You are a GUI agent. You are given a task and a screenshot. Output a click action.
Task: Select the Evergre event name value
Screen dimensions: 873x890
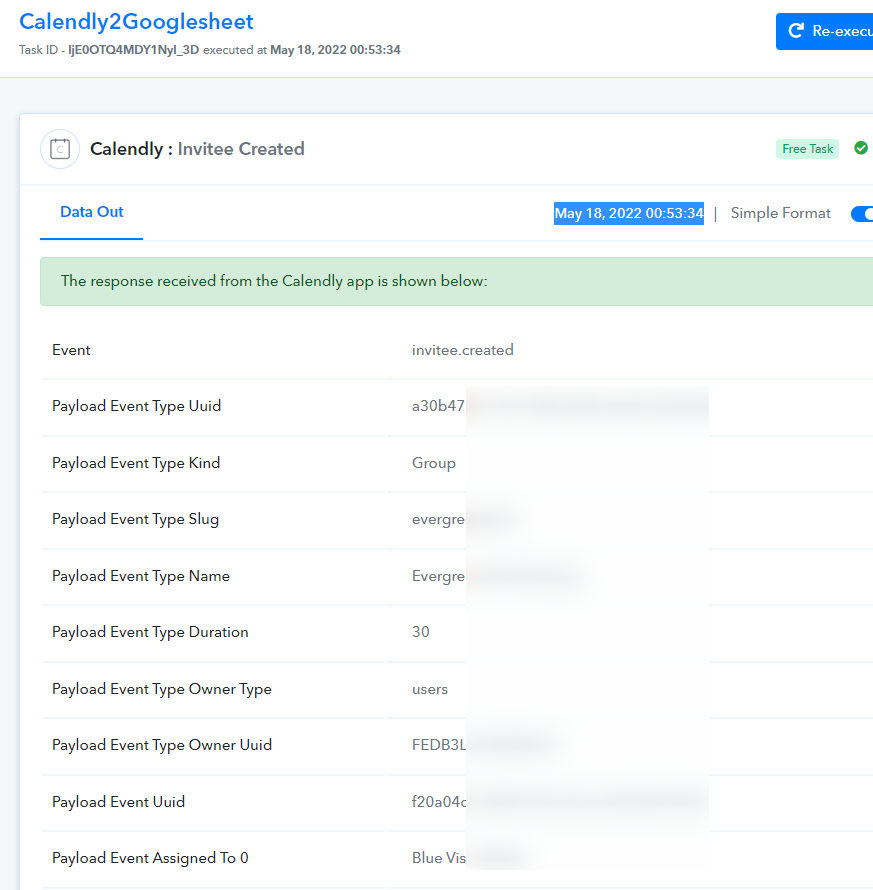click(x=438, y=577)
